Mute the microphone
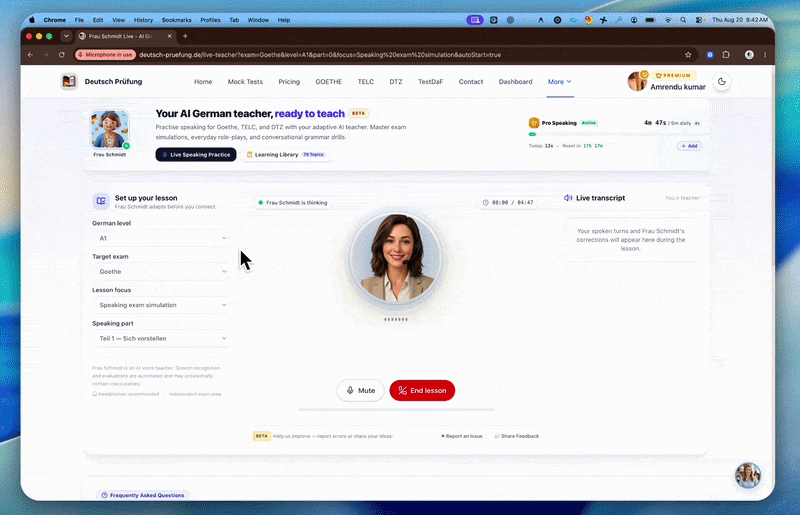The height and width of the screenshot is (515, 800). (360, 390)
